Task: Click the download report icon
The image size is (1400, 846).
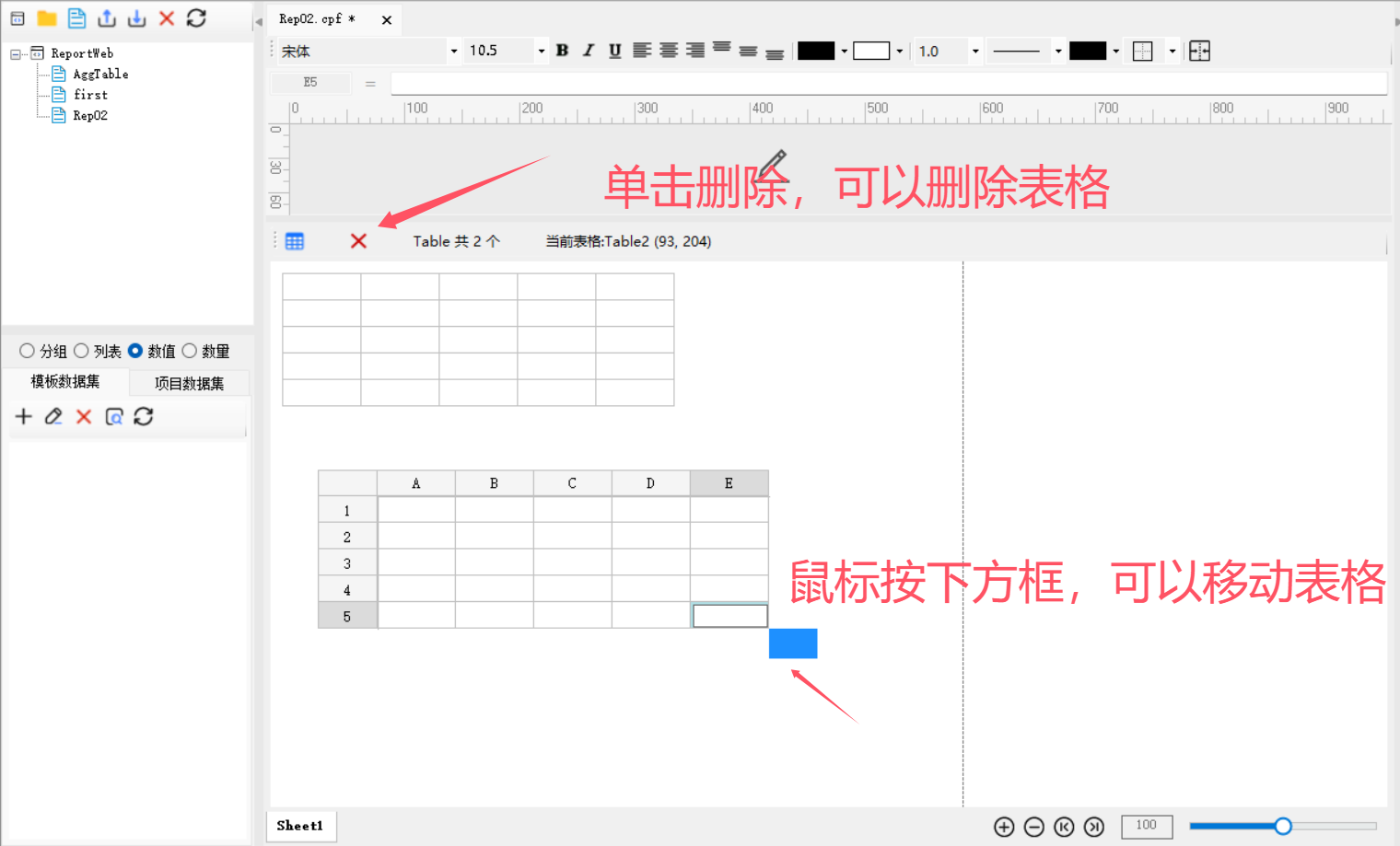Action: click(136, 18)
